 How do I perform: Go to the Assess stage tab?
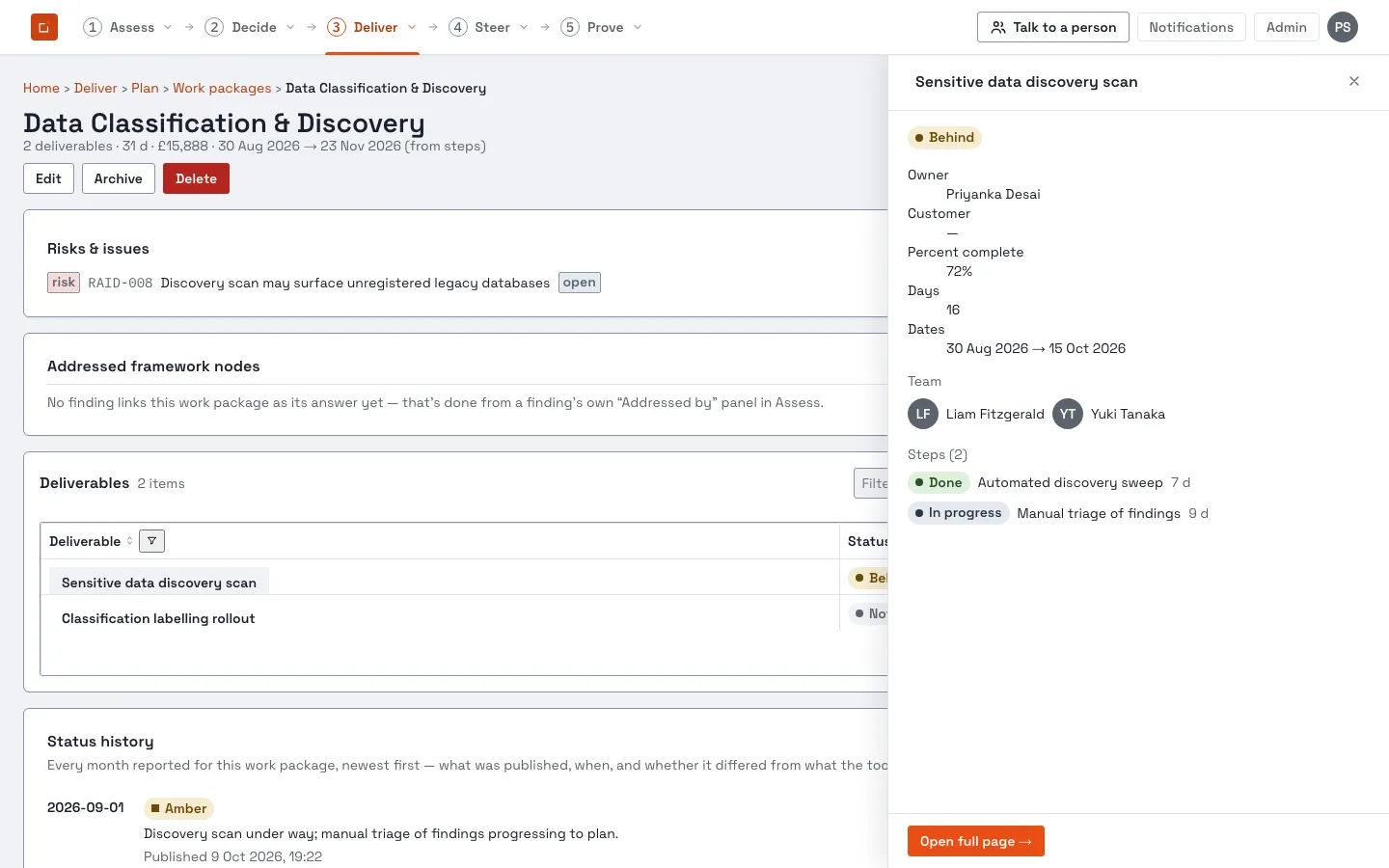point(120,27)
